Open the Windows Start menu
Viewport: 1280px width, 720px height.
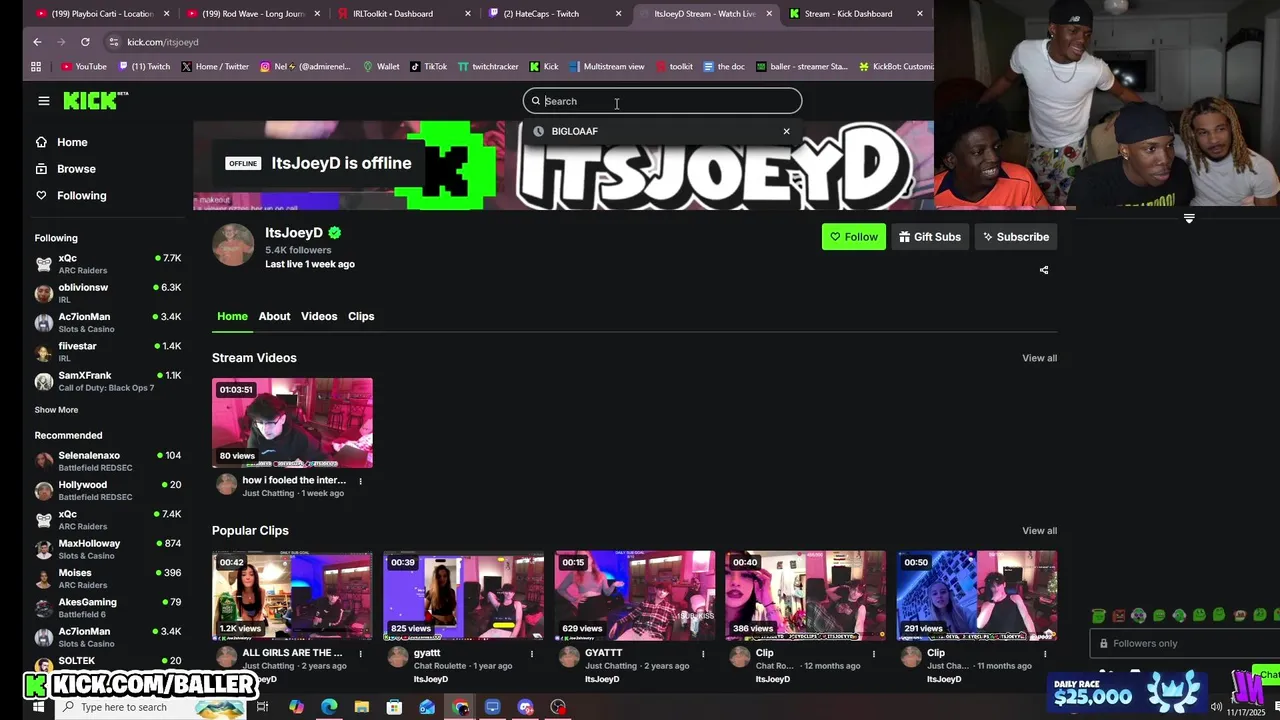click(x=38, y=707)
